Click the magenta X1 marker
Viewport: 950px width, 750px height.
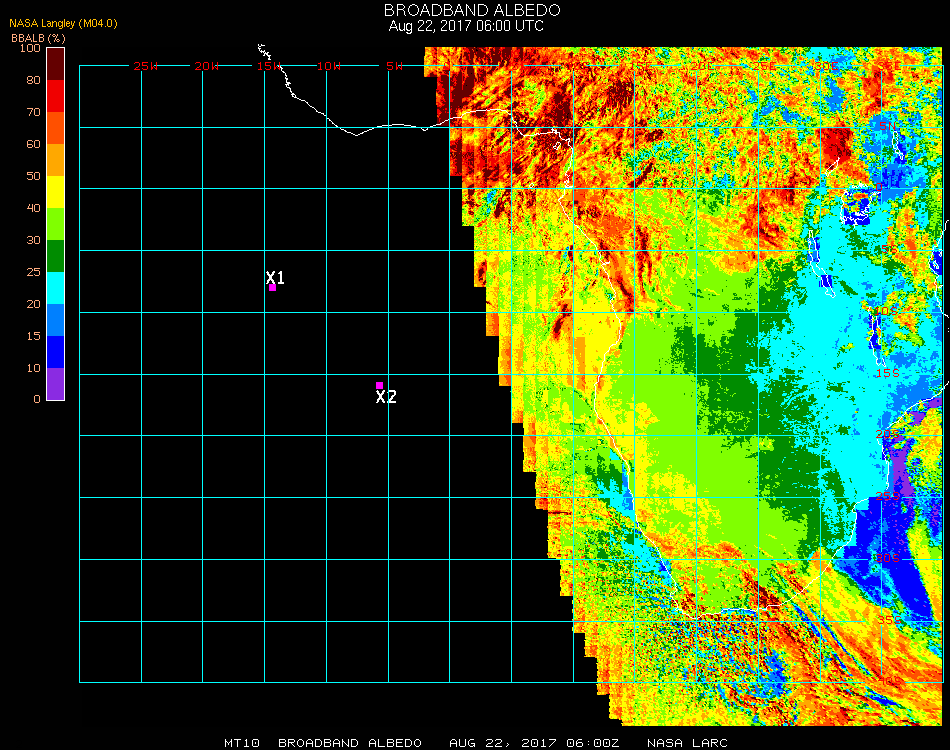pyautogui.click(x=272, y=287)
